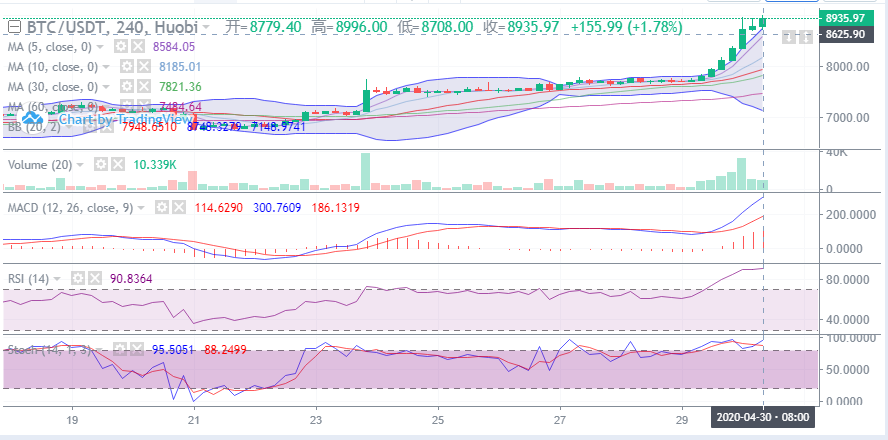Click the MACD (12, 26, close, 9) label
Viewport: 888px width, 440px height.
click(71, 208)
